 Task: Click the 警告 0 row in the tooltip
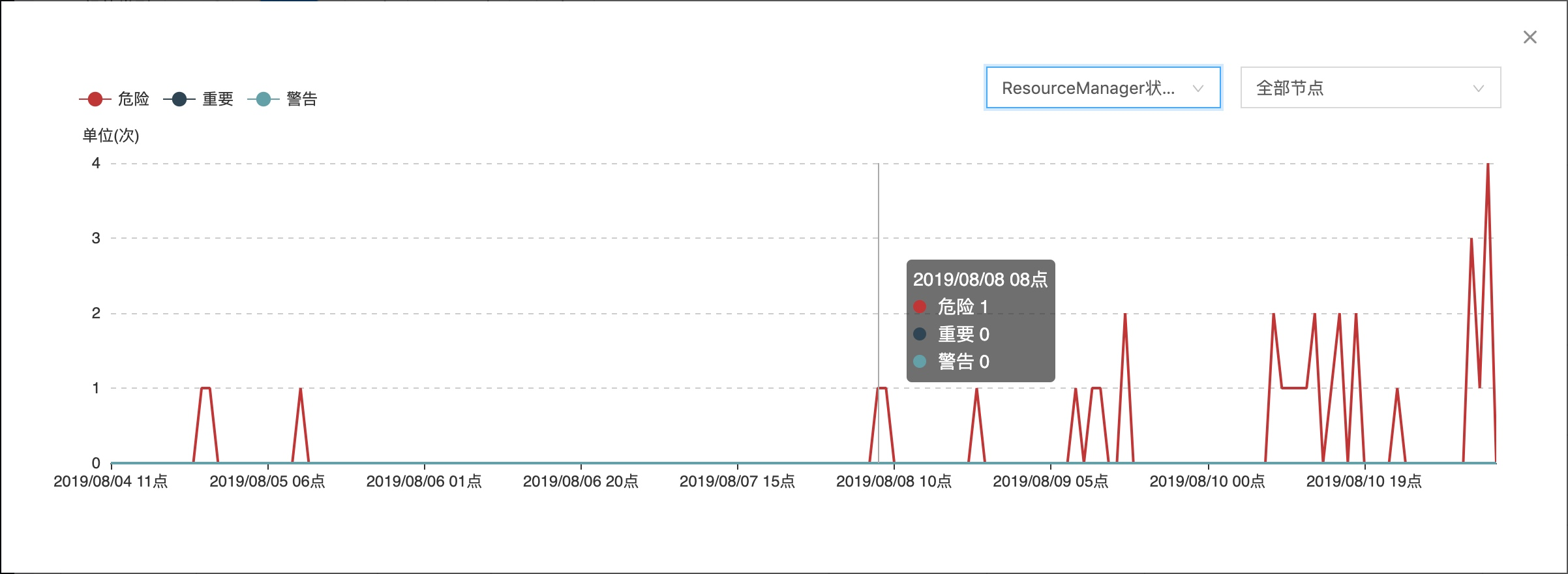[952, 361]
